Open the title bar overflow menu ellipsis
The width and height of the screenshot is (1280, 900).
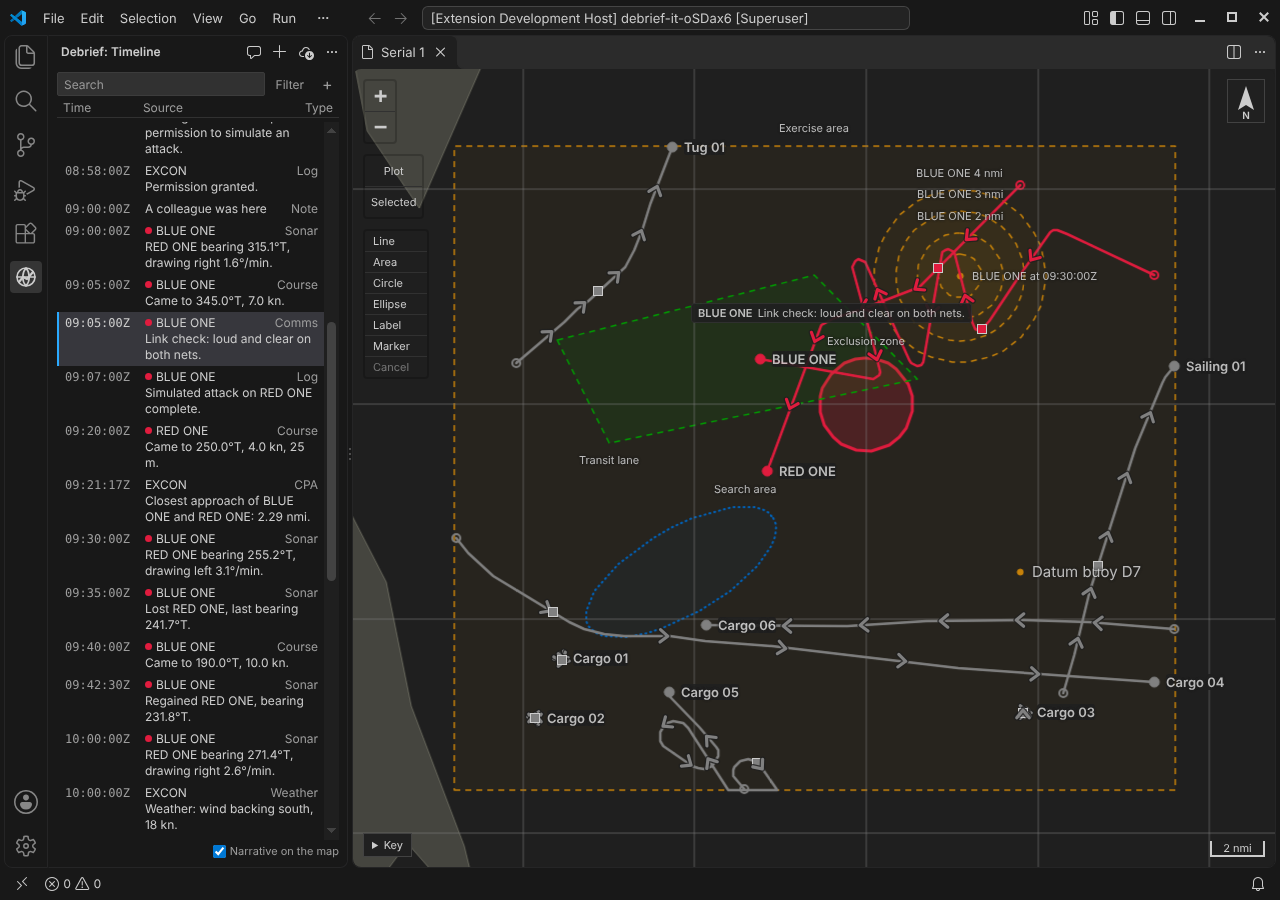(x=322, y=18)
